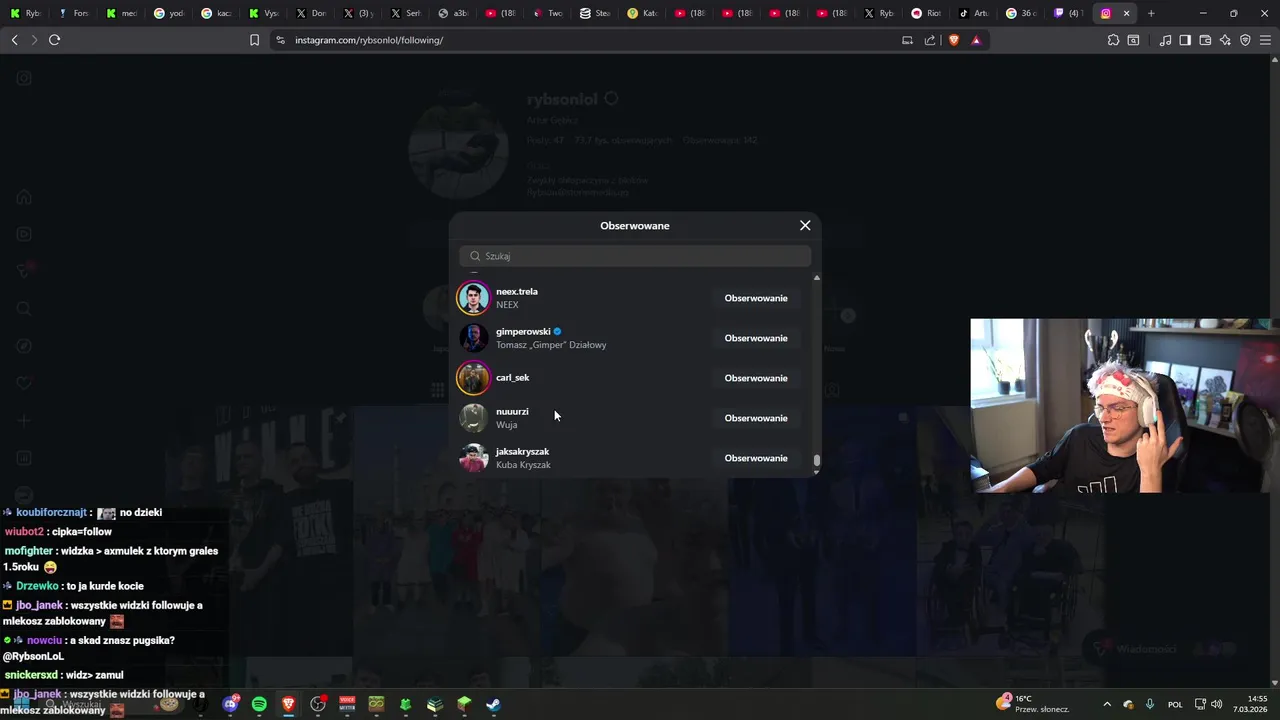The width and height of the screenshot is (1280, 720).
Task: Open Spotify from the taskbar
Action: [259, 704]
